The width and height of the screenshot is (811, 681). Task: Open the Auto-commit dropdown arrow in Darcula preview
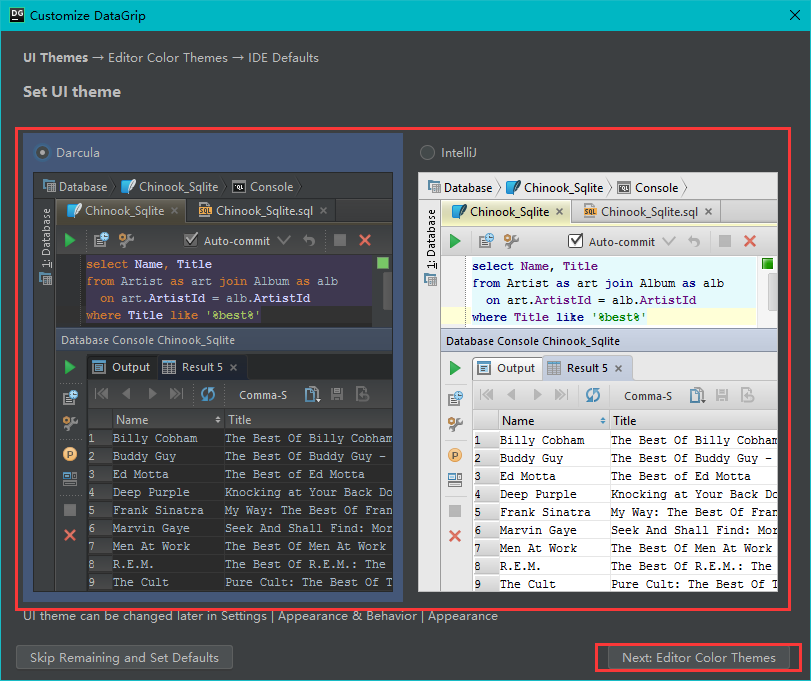tap(284, 240)
